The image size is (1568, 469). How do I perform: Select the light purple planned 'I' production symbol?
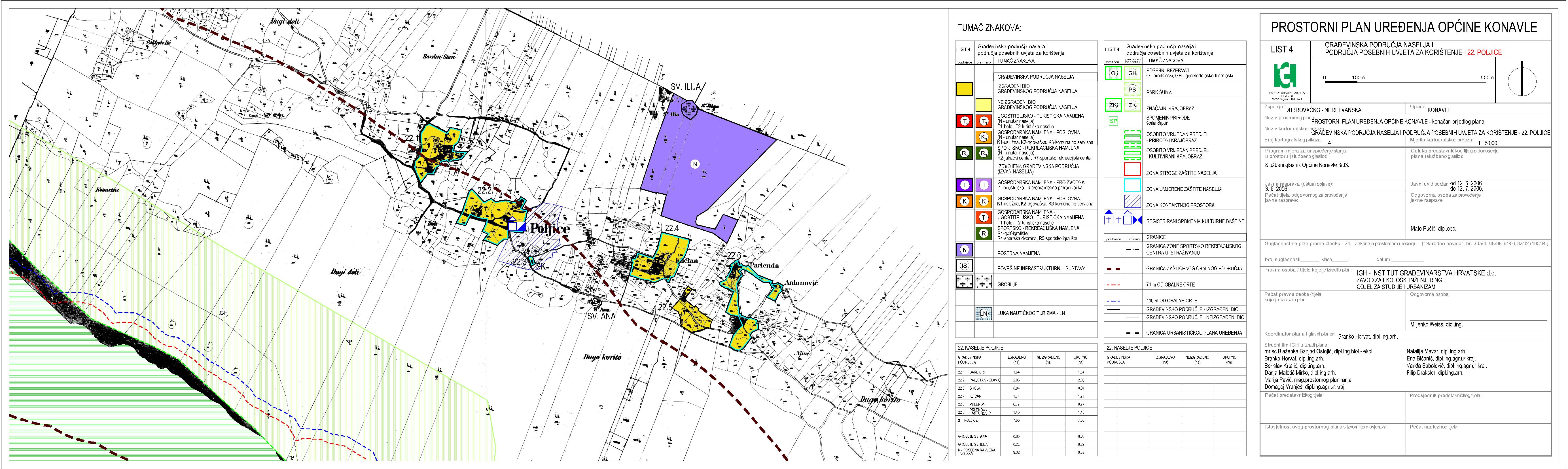(x=984, y=186)
